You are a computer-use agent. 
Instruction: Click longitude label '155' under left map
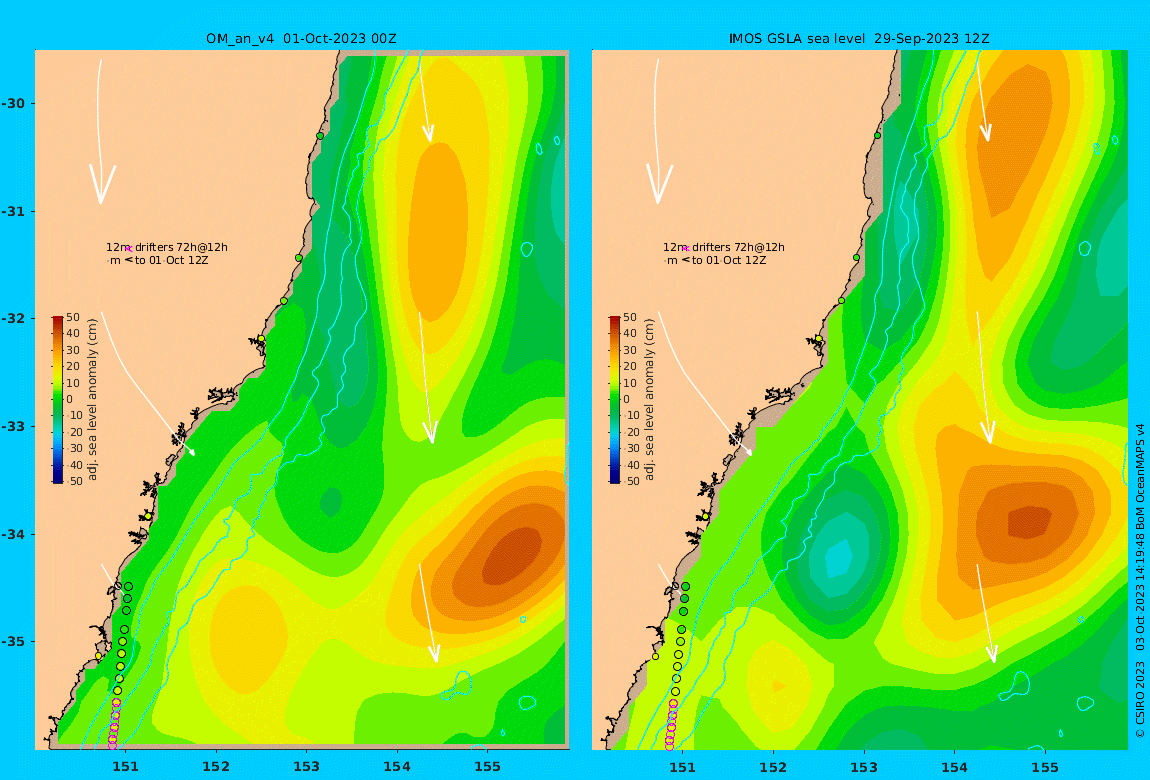[488, 767]
